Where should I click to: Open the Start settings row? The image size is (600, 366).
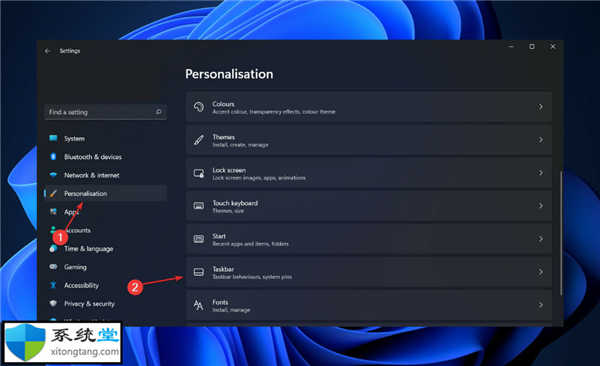(369, 239)
